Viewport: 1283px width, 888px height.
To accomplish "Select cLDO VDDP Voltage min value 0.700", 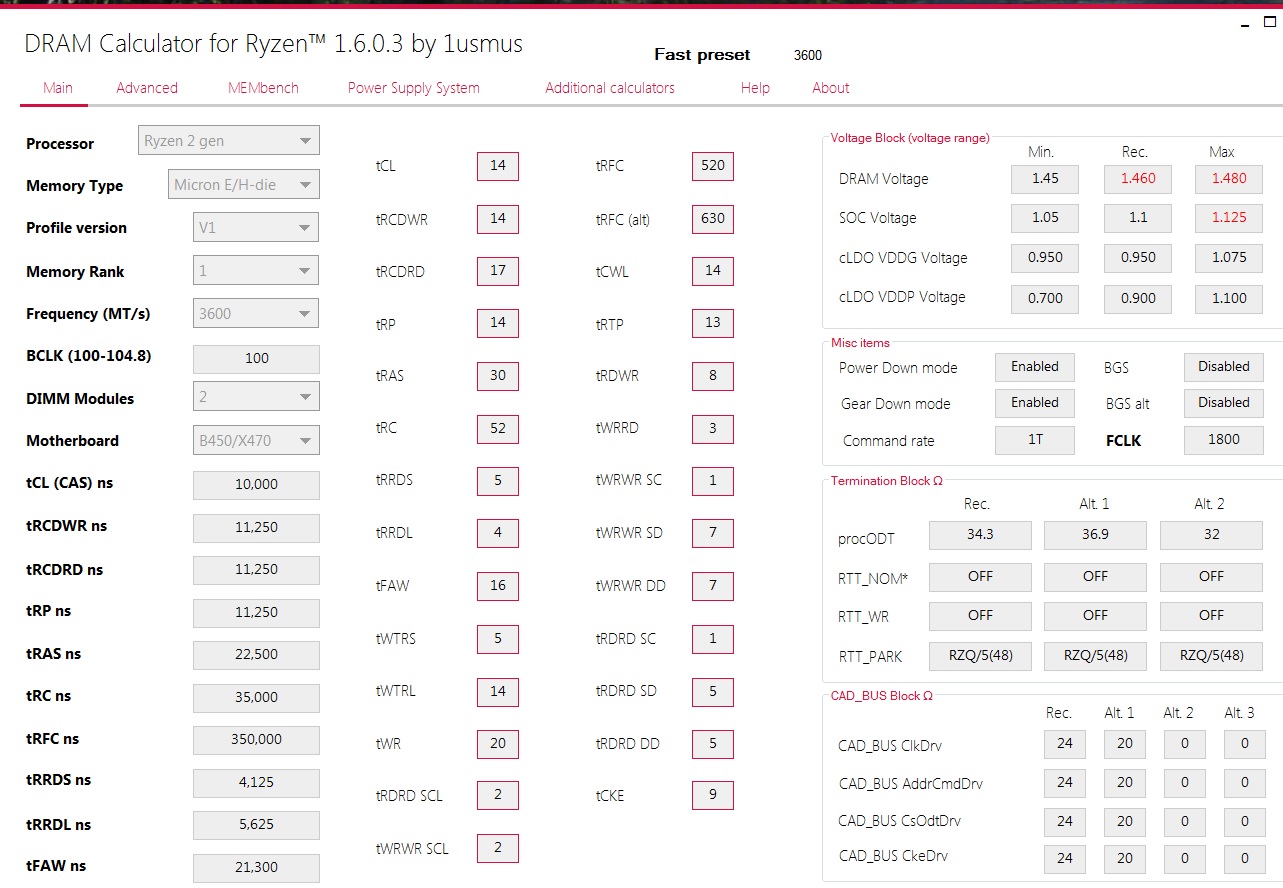I will (x=1045, y=297).
